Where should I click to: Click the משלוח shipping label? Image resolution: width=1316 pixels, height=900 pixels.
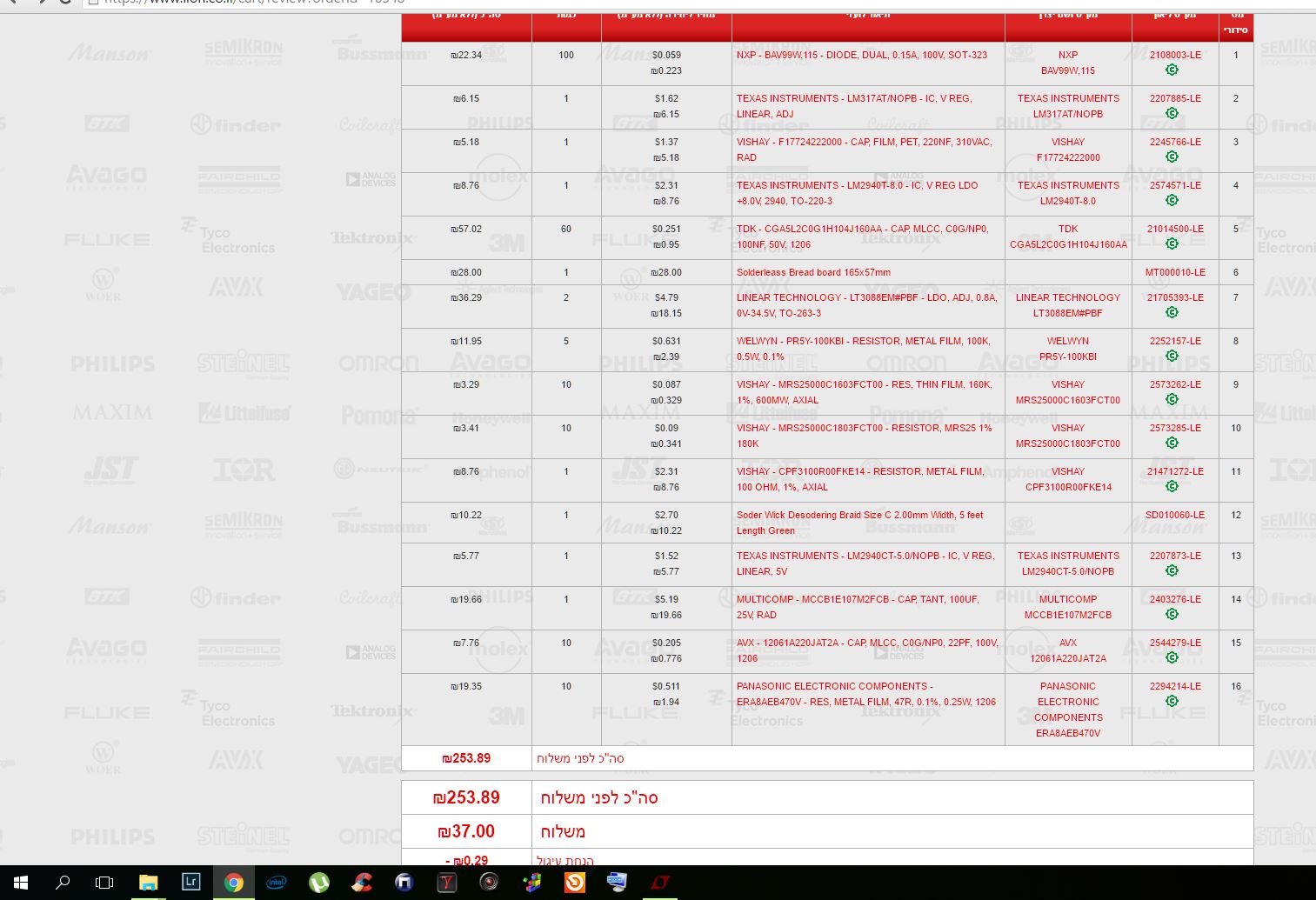pos(563,831)
